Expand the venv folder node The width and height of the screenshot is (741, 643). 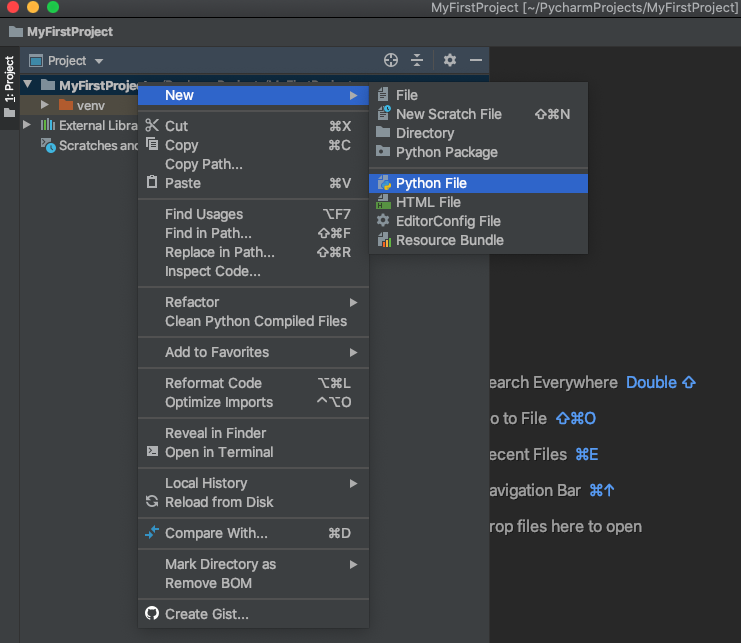(x=45, y=104)
